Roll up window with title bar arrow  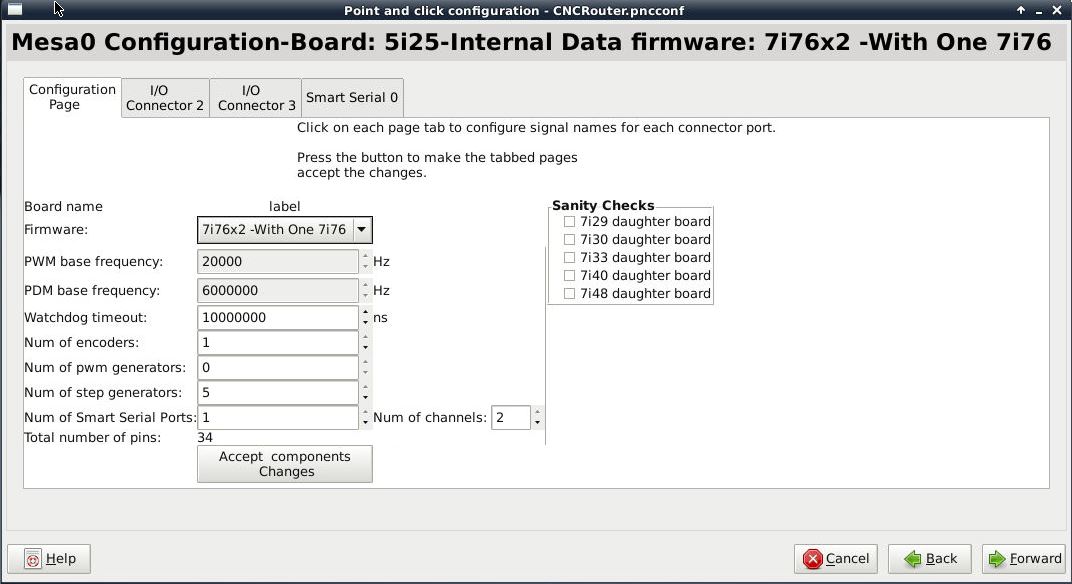point(1021,10)
